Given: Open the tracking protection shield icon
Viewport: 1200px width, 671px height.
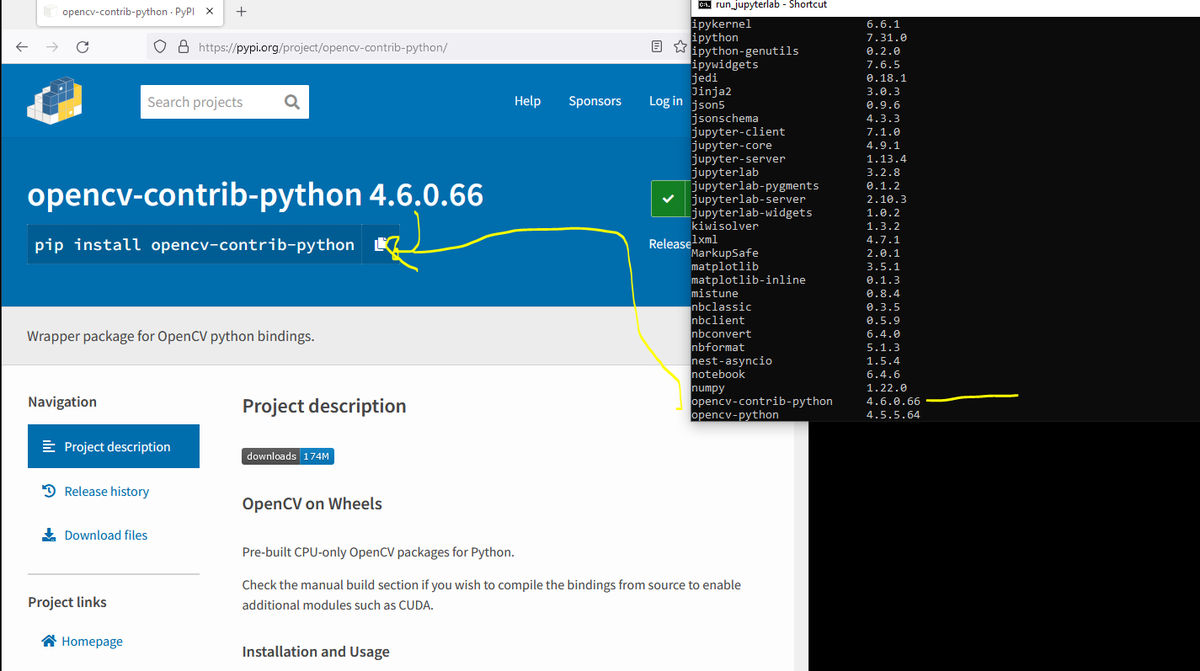Looking at the screenshot, I should click(x=160, y=47).
